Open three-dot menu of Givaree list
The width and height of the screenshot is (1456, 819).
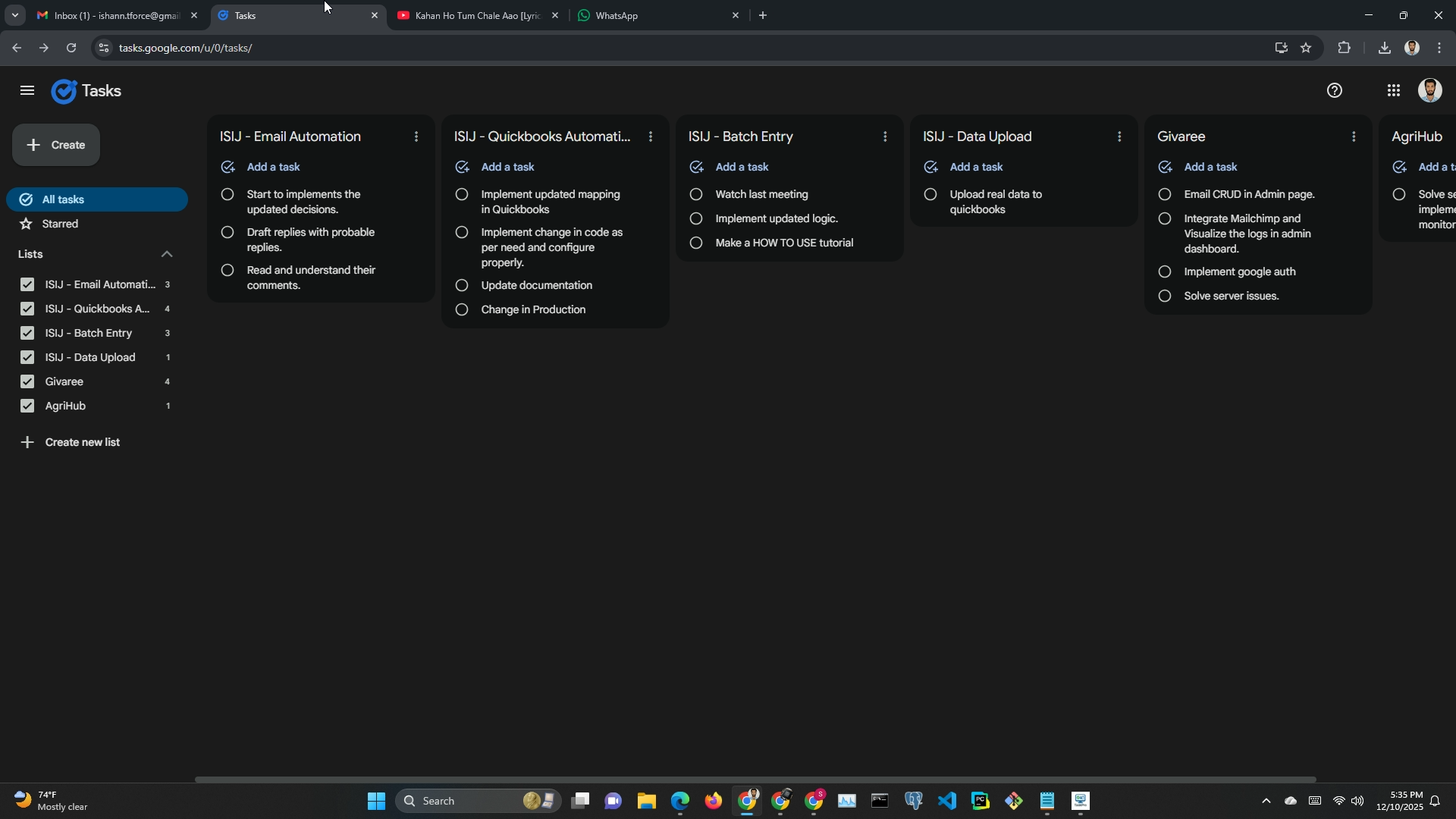click(1353, 136)
